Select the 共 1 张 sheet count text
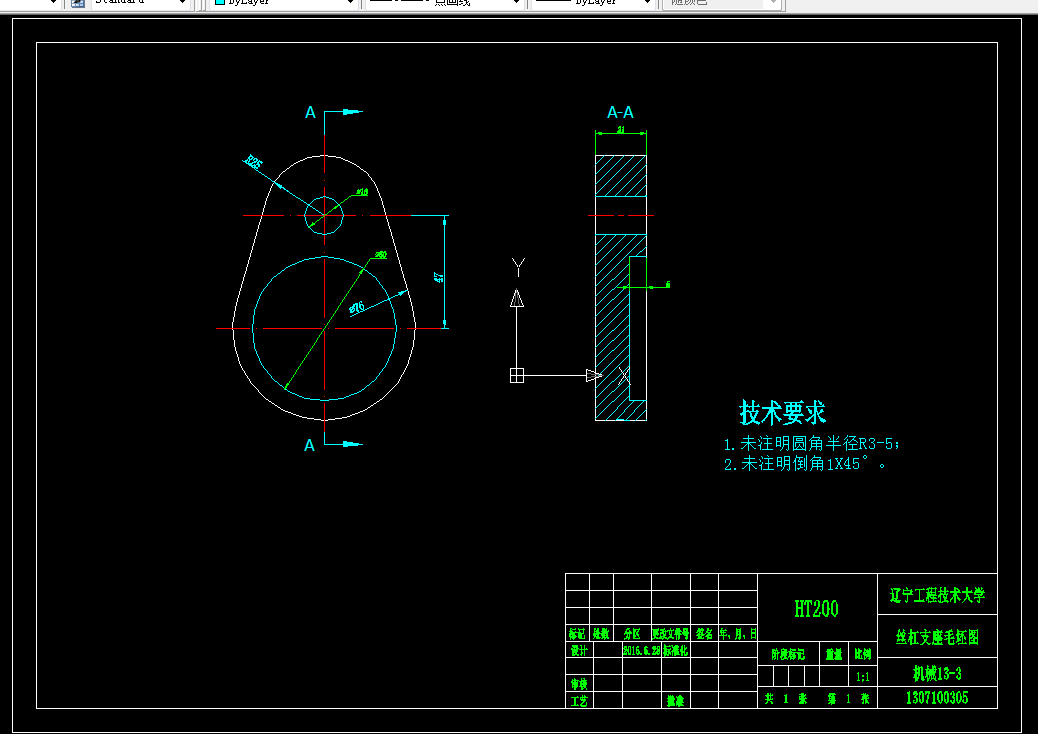Image resolution: width=1038 pixels, height=734 pixels. click(x=786, y=698)
